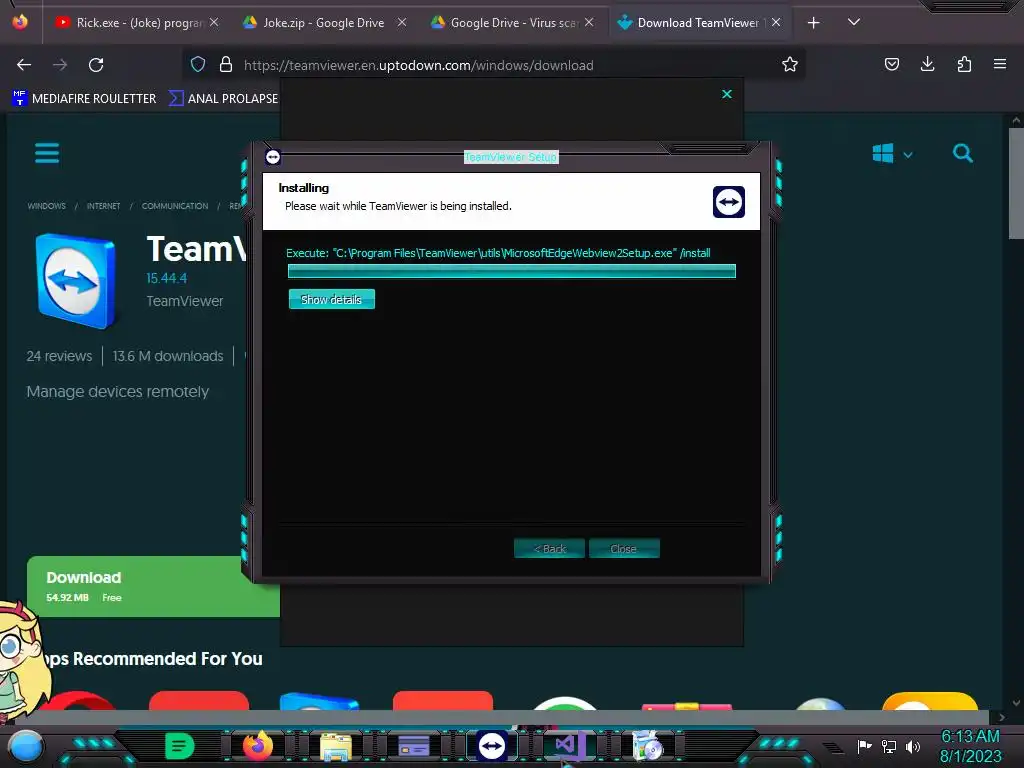Open the Start orb
Viewport: 1024px width, 768px height.
pos(26,746)
